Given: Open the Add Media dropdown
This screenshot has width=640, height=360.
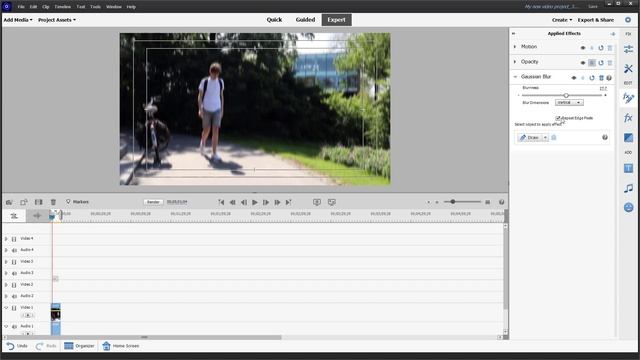Looking at the screenshot, I should [x=18, y=20].
